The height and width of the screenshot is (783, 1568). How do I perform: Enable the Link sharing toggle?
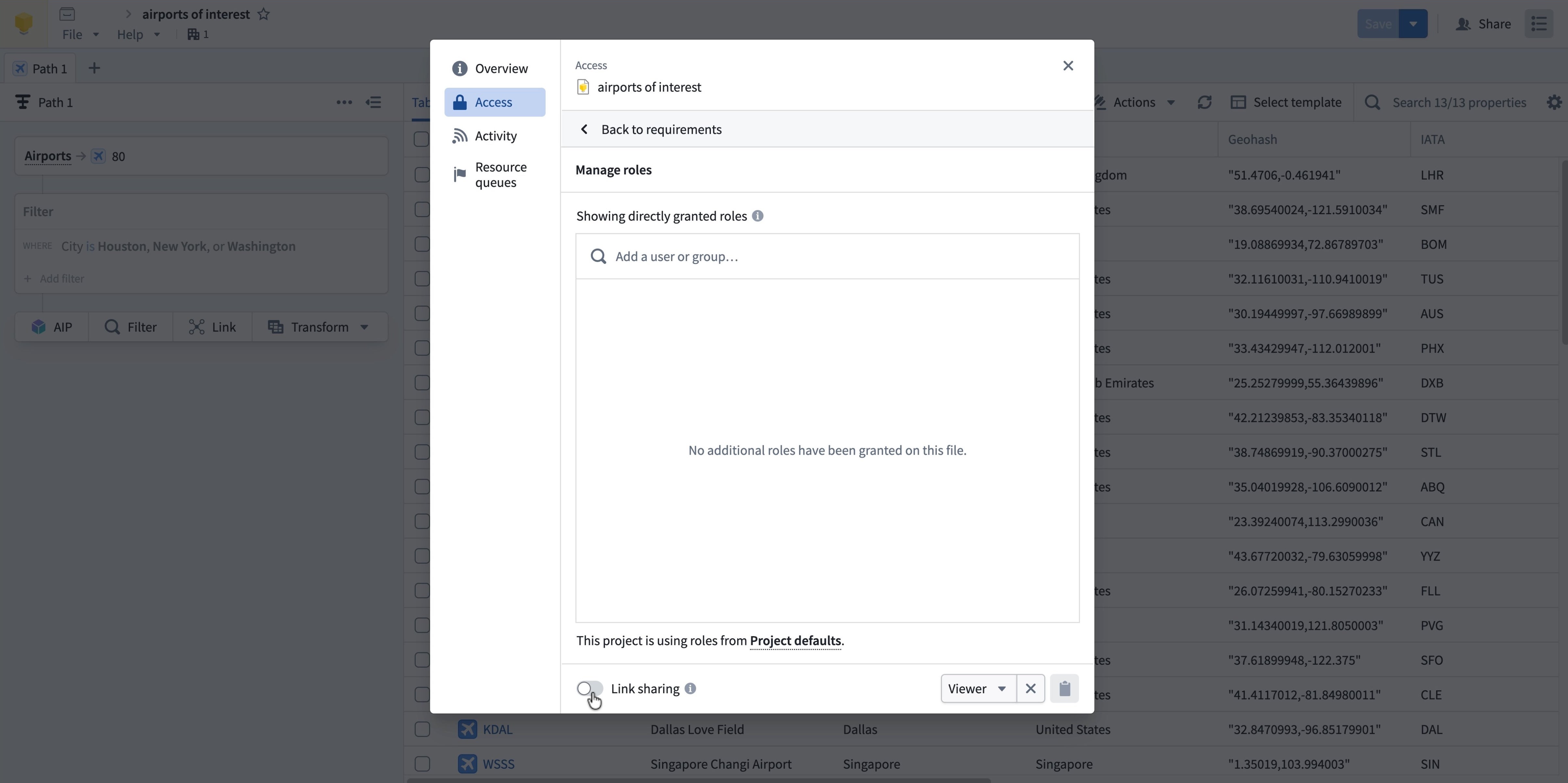pyautogui.click(x=589, y=688)
